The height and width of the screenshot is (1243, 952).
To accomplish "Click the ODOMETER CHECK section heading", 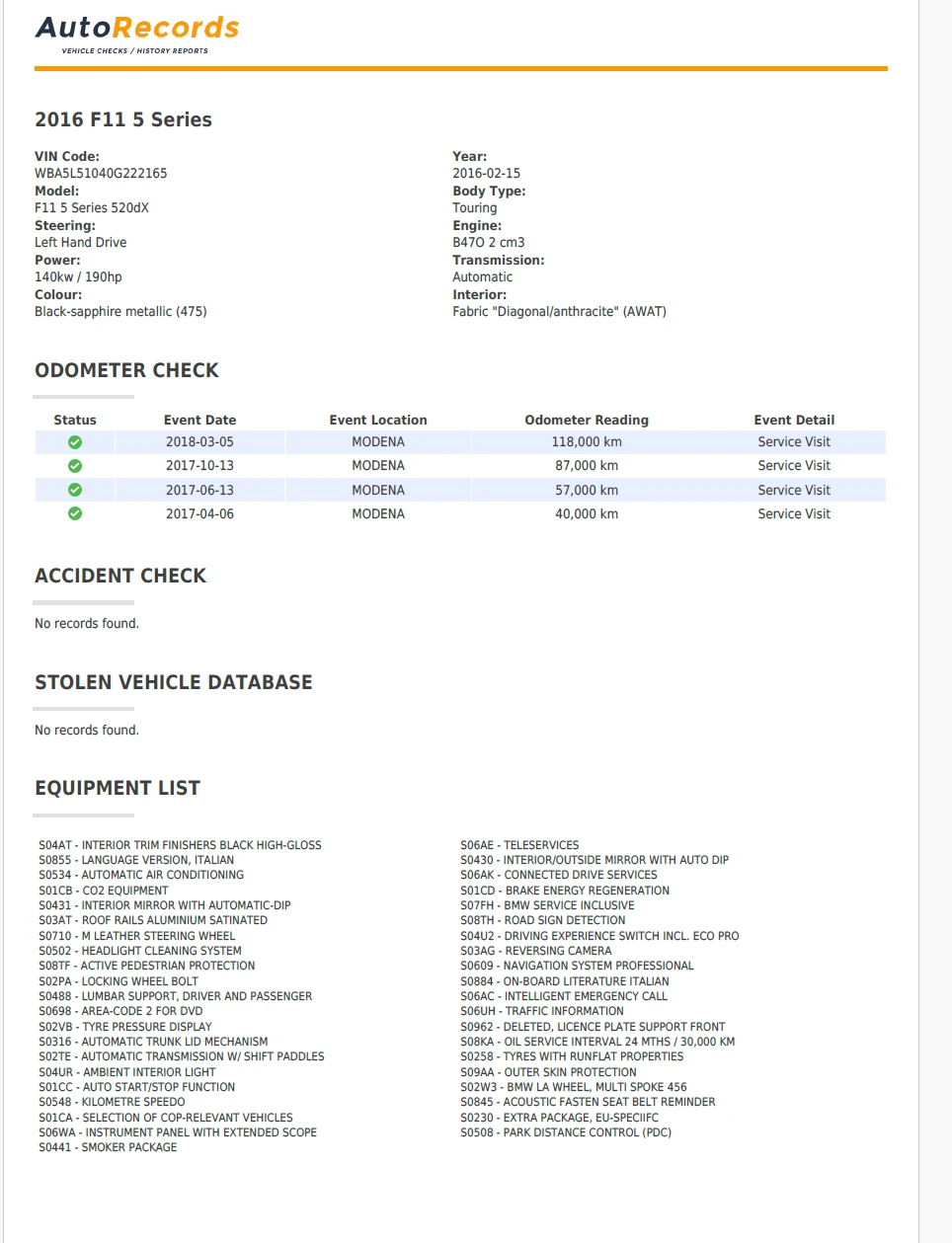I will (x=126, y=370).
